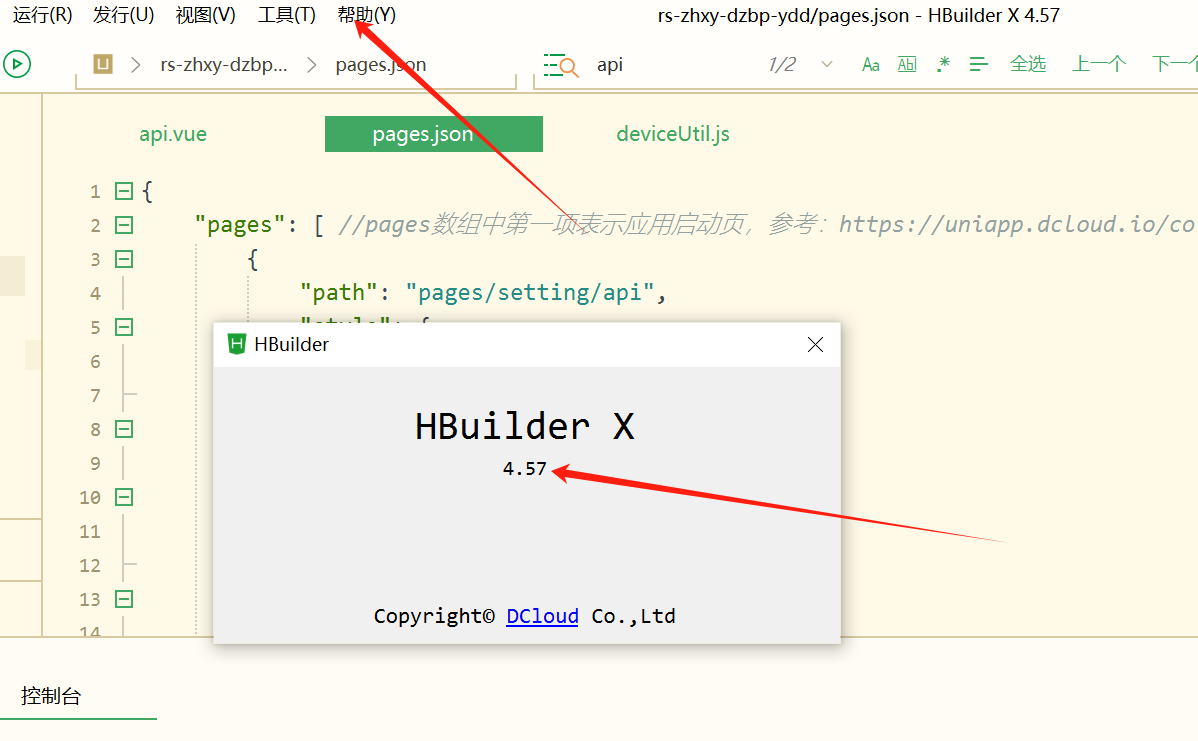
Task: Click the search list magnifier icon
Action: (x=561, y=65)
